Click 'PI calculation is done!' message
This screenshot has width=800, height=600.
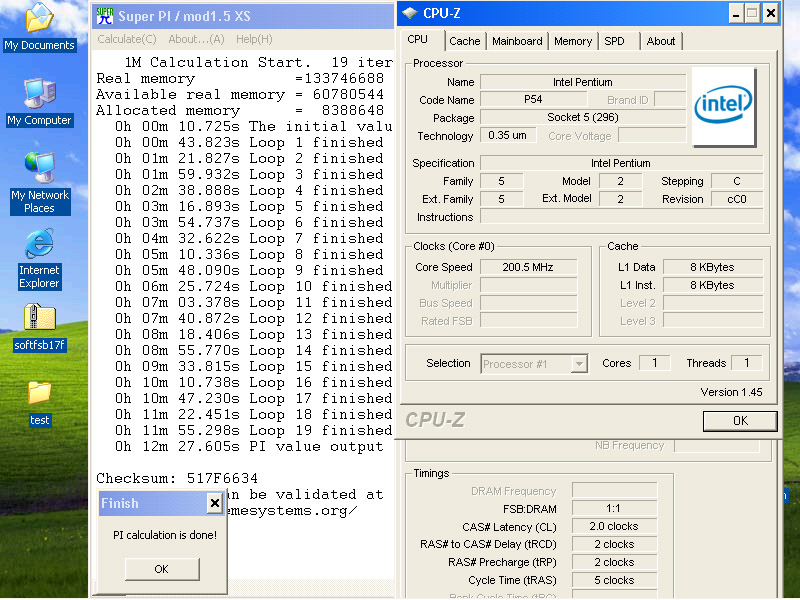[165, 535]
